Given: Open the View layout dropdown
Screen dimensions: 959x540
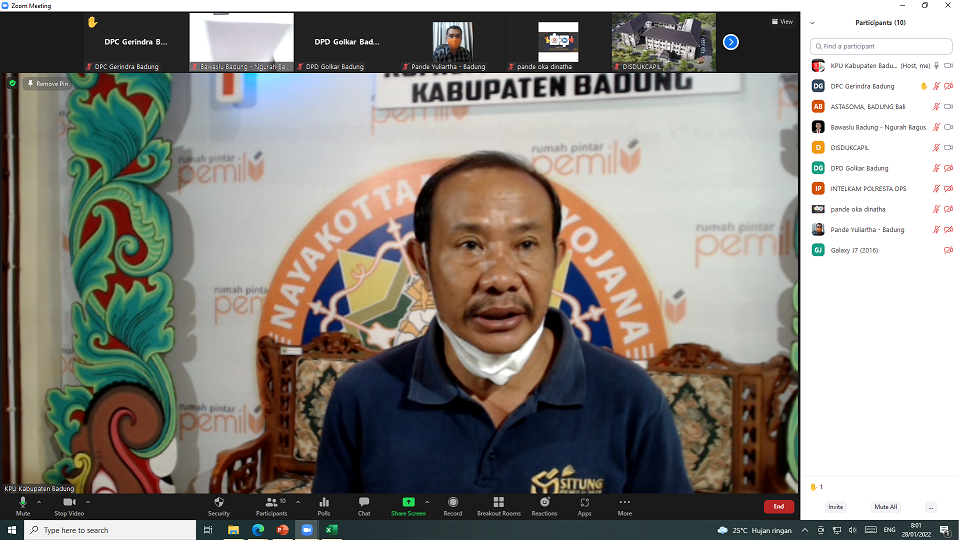Looking at the screenshot, I should [782, 21].
